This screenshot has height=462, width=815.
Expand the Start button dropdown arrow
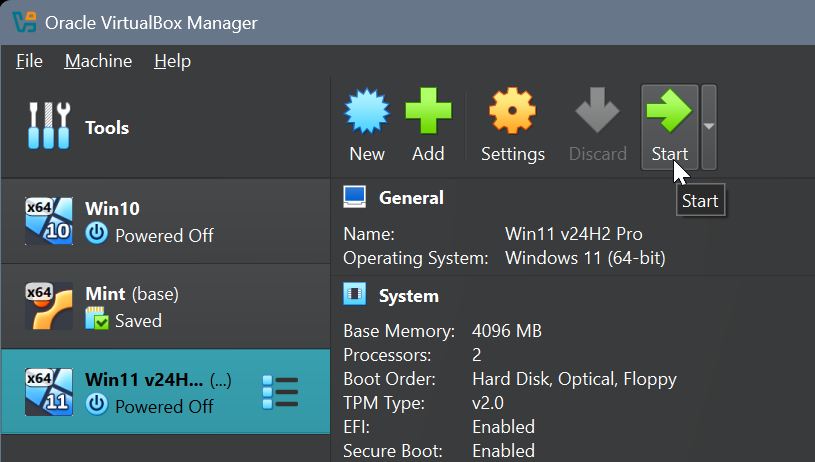coord(709,127)
